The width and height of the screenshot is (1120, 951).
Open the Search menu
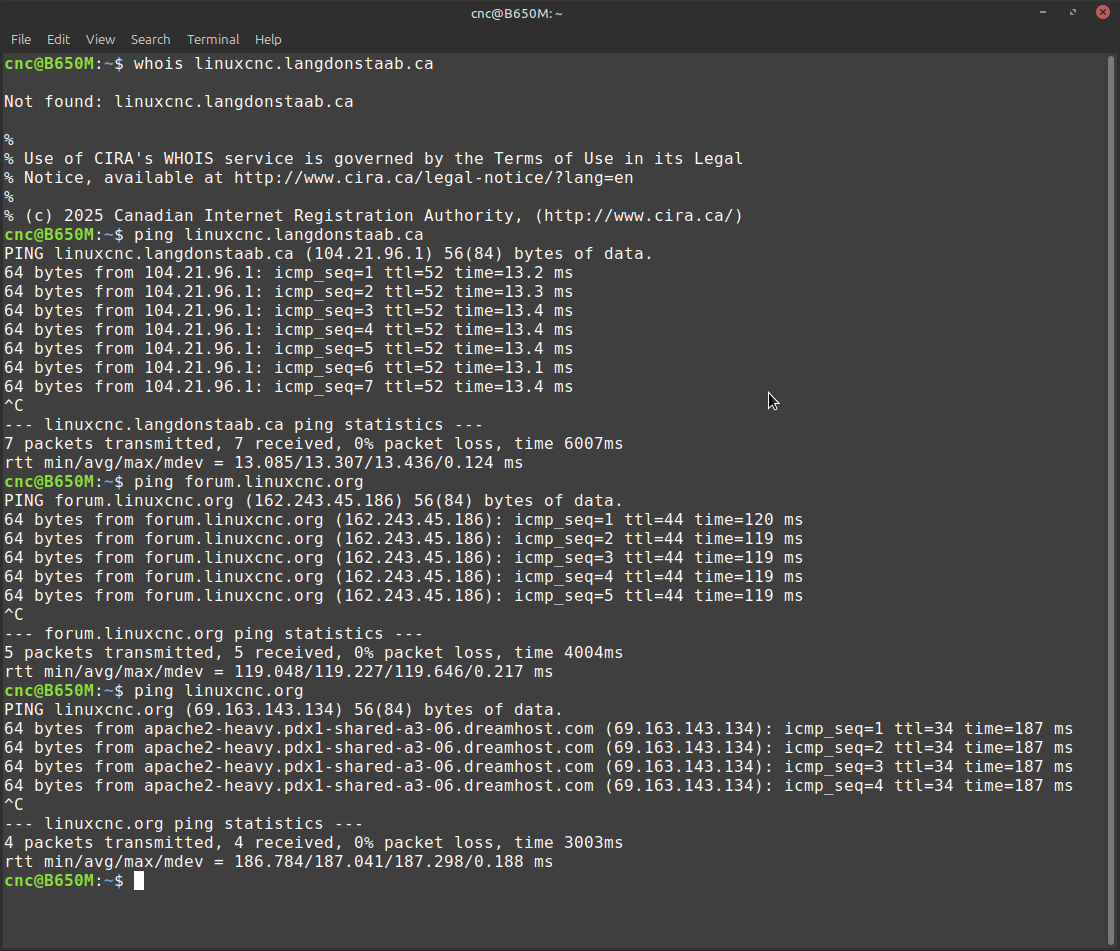150,39
